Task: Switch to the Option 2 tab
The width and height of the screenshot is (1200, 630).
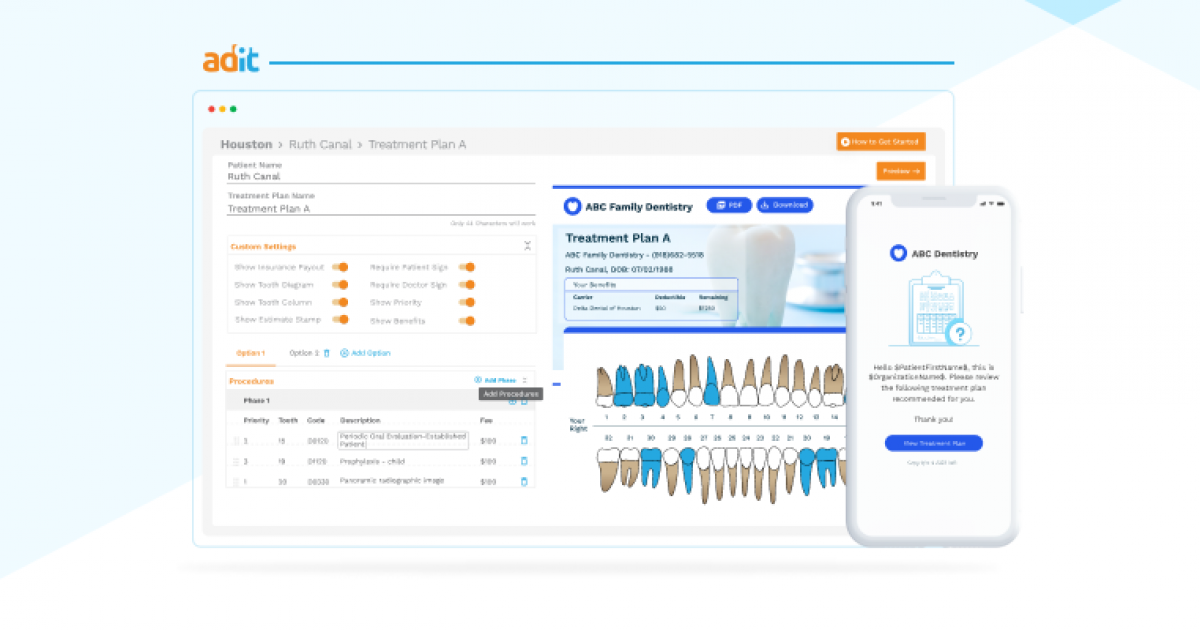Action: pyautogui.click(x=304, y=353)
